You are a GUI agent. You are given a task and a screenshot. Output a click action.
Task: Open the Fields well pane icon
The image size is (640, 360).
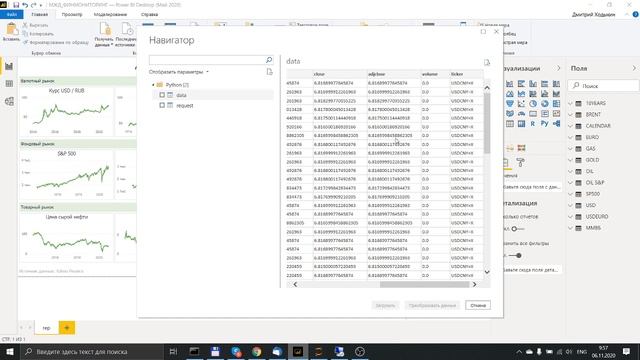coord(506,162)
